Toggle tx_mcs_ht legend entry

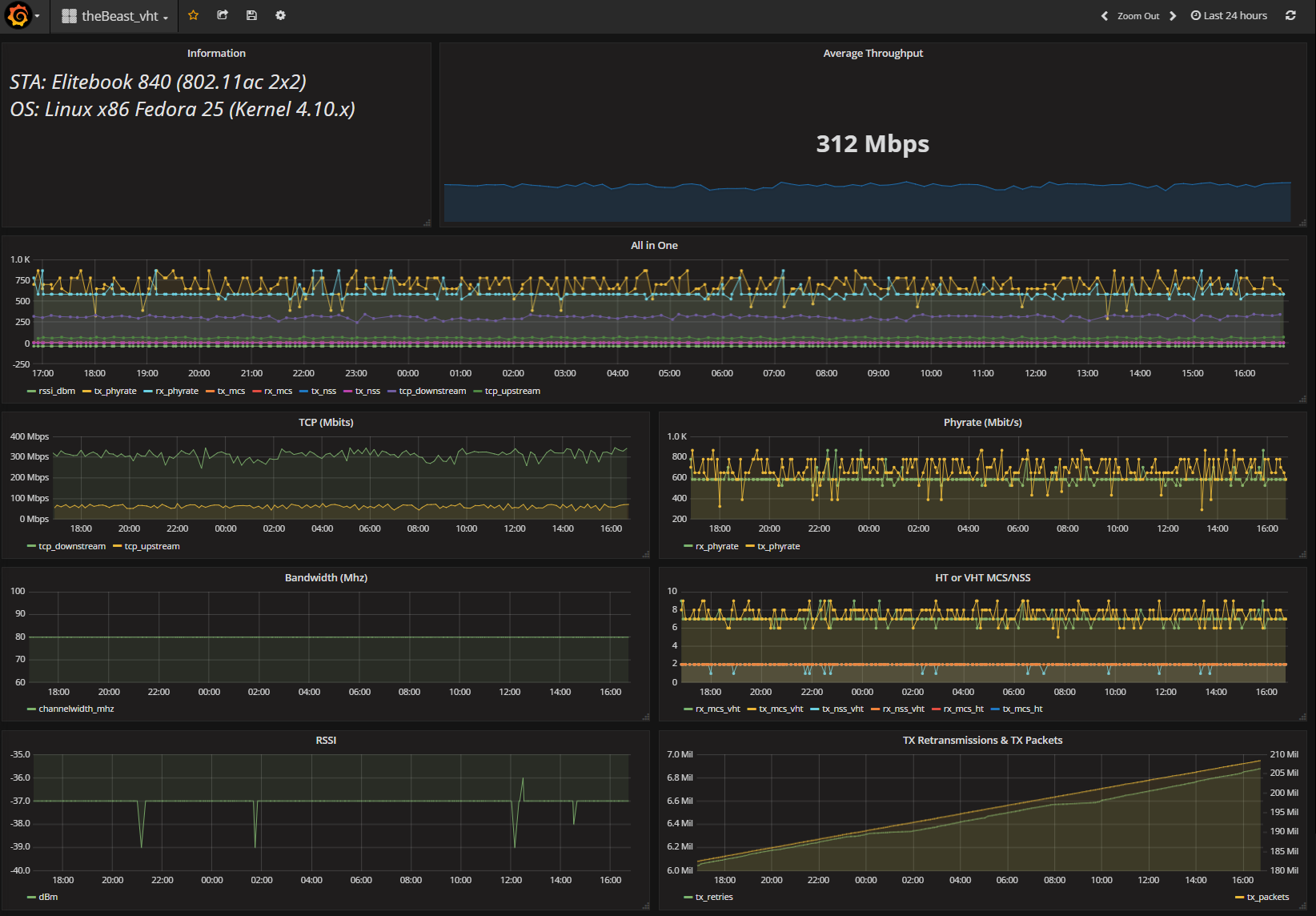click(1022, 709)
